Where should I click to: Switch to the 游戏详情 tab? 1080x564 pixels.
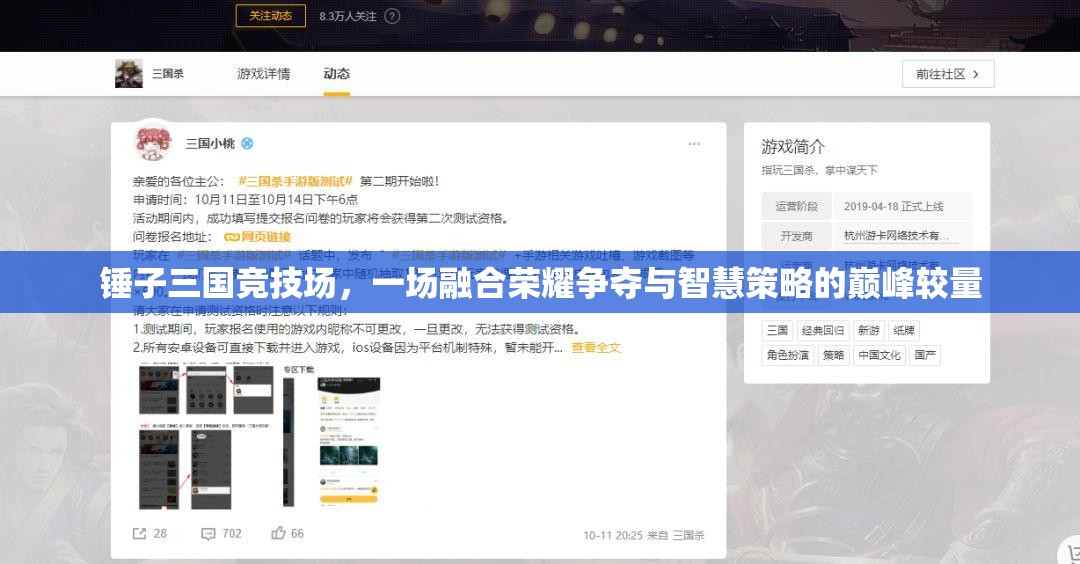tap(264, 74)
